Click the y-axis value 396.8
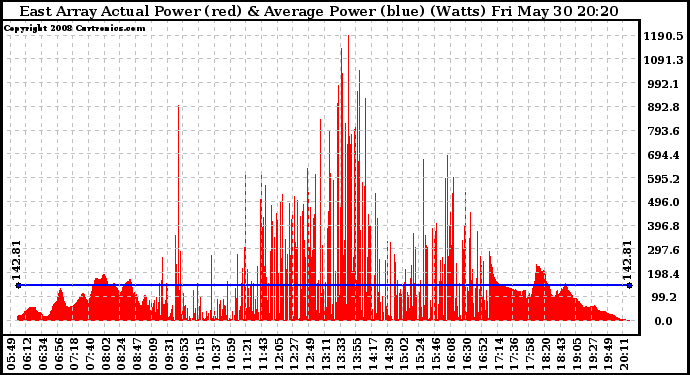The image size is (690, 375). 663,226
